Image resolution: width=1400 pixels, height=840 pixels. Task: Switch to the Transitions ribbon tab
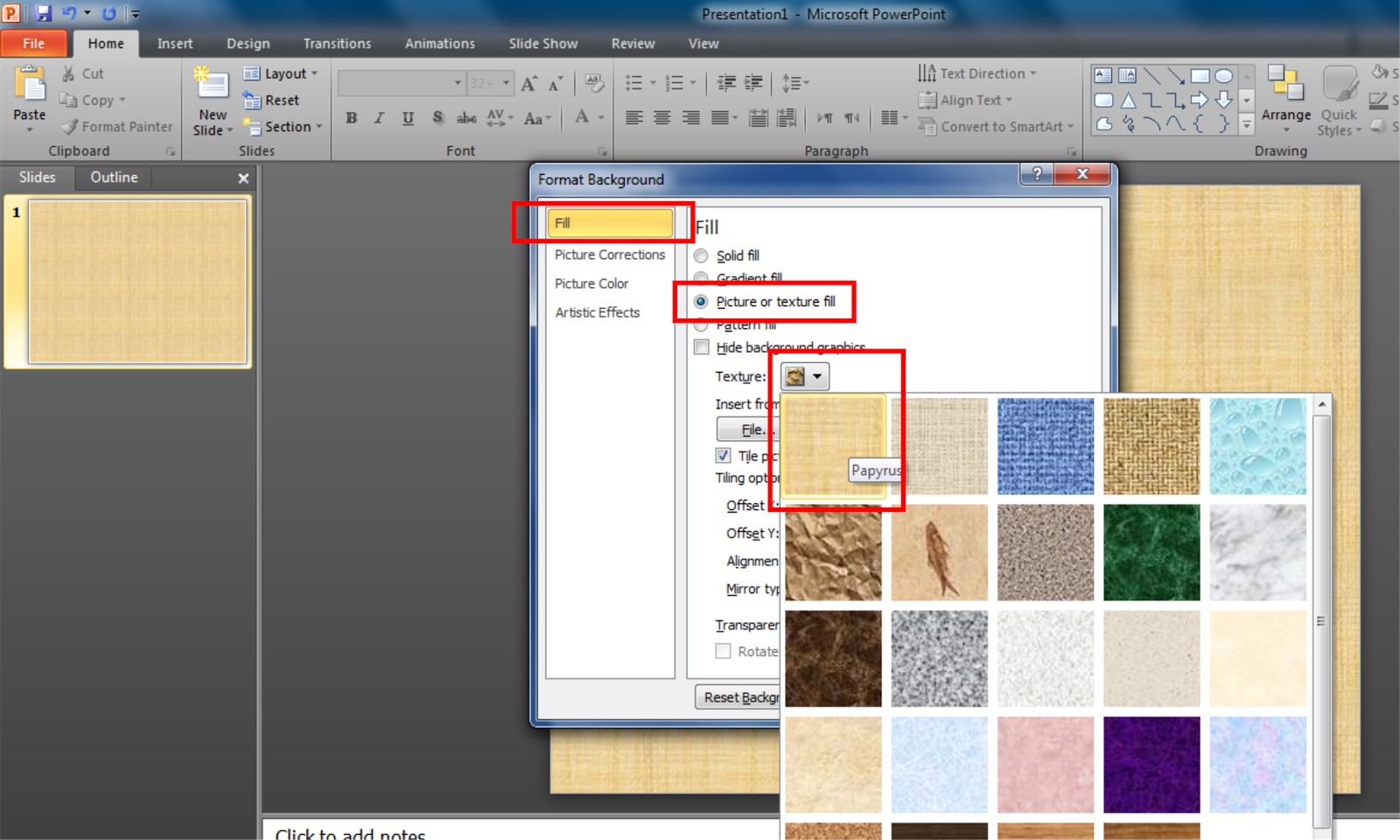tap(337, 44)
